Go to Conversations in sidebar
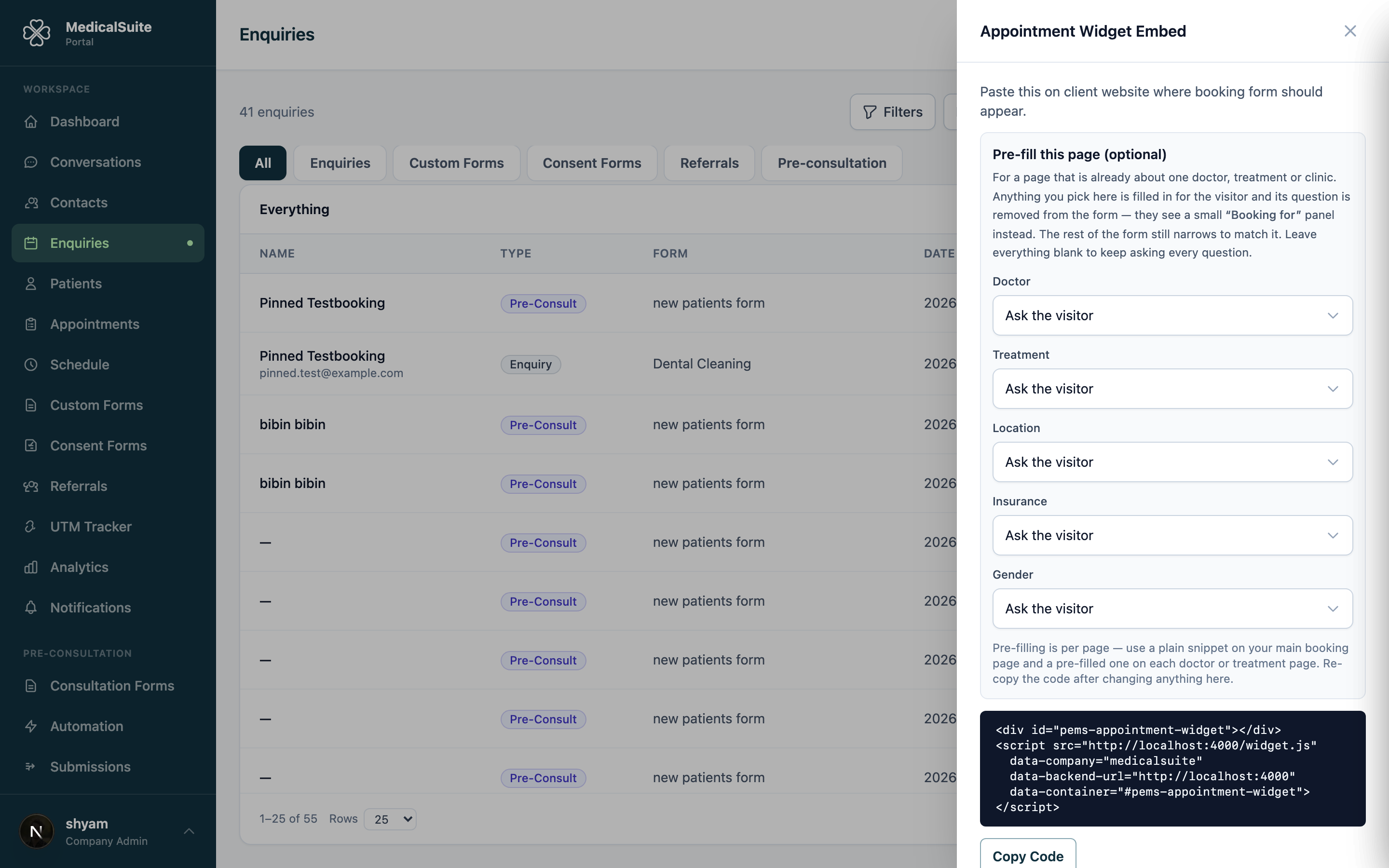Screen dimensions: 1389x868 click(x=108, y=163)
